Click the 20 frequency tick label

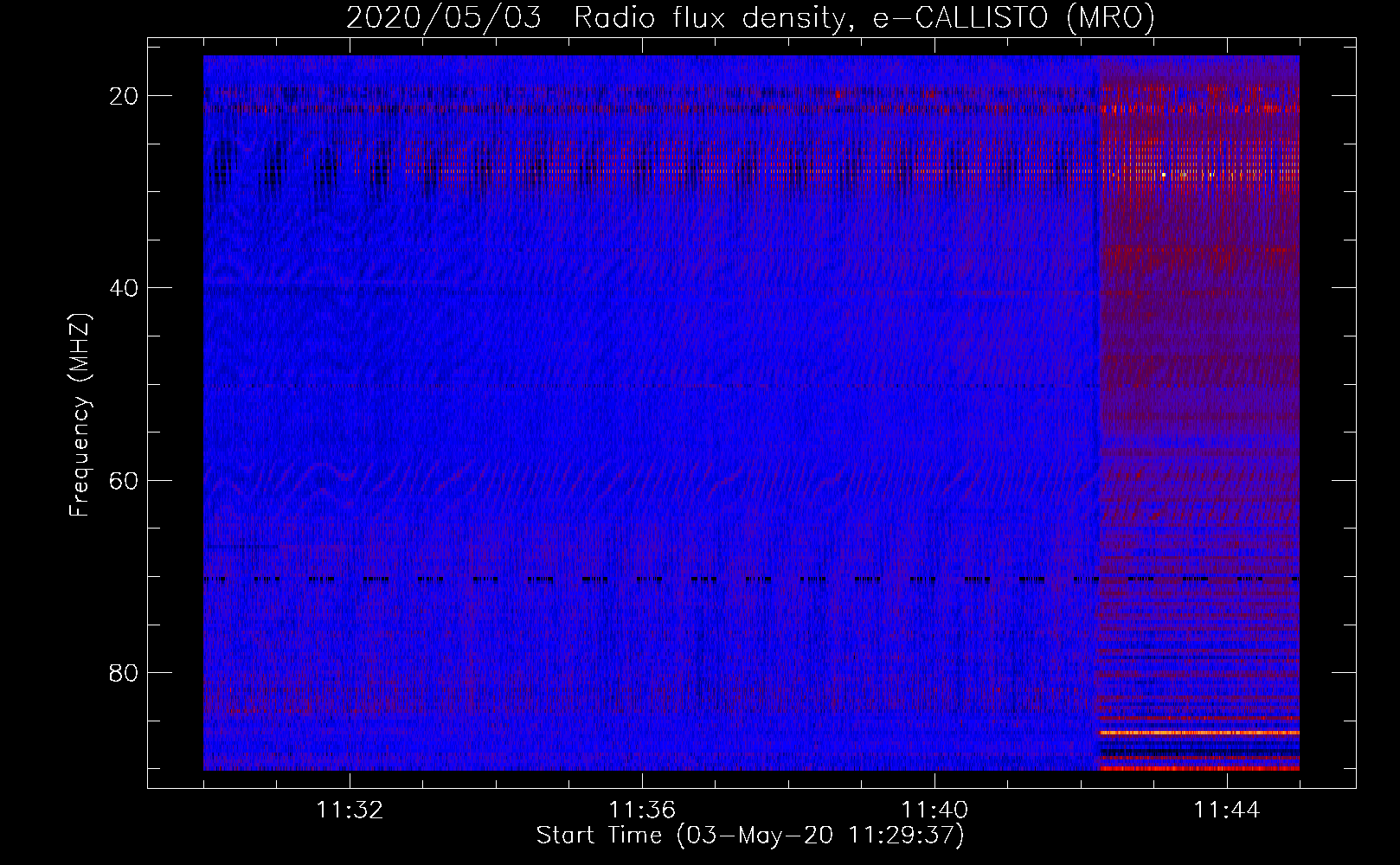(125, 96)
